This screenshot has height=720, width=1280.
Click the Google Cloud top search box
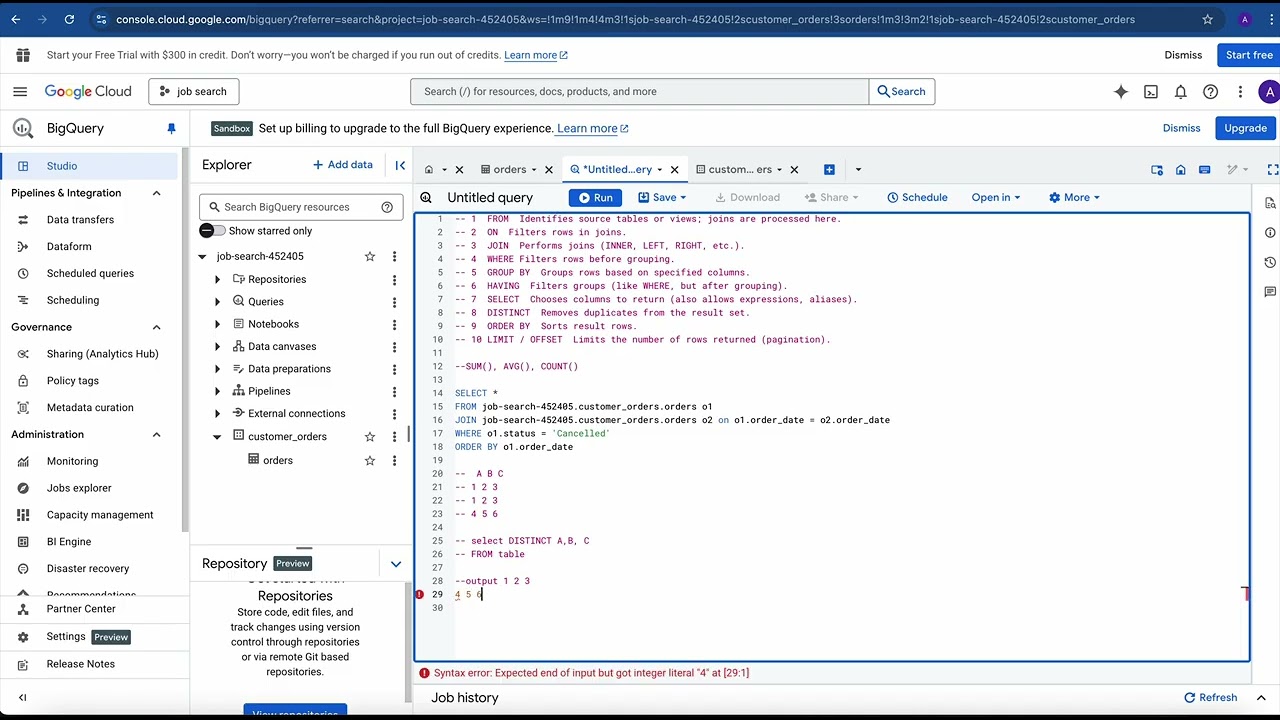click(x=639, y=91)
